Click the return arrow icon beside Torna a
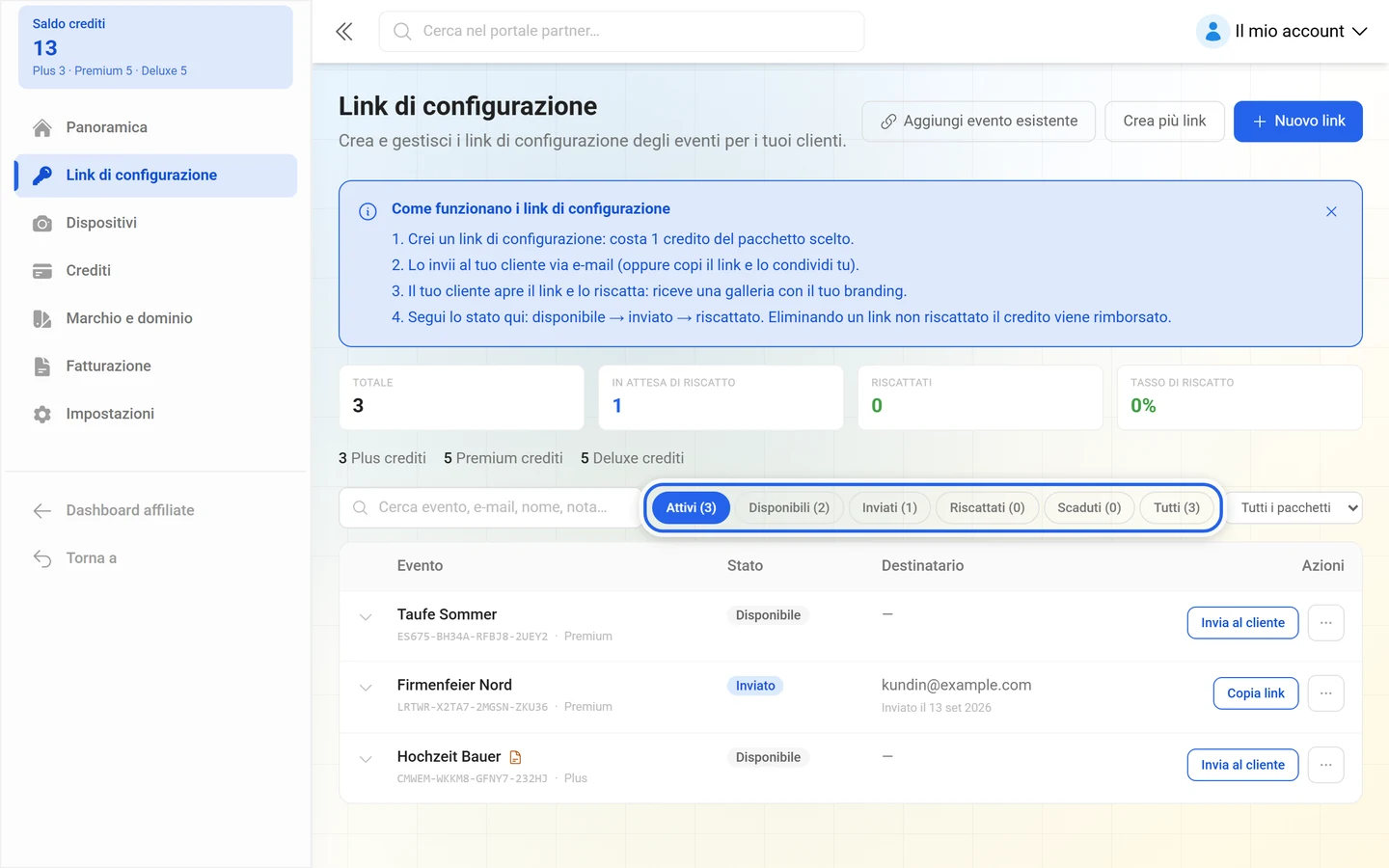Image resolution: width=1389 pixels, height=868 pixels. 42,558
